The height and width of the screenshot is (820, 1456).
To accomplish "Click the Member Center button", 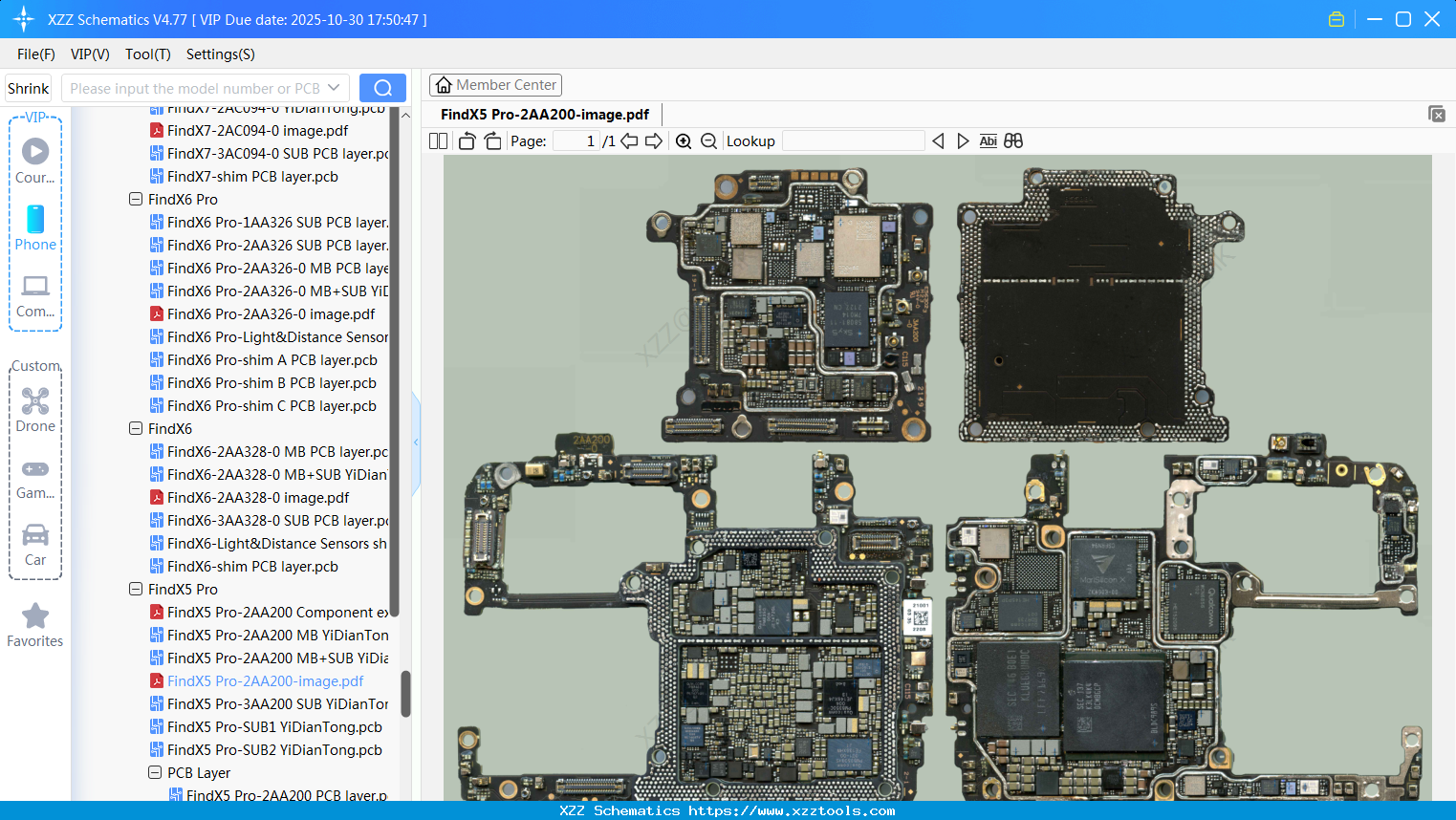I will click(495, 85).
